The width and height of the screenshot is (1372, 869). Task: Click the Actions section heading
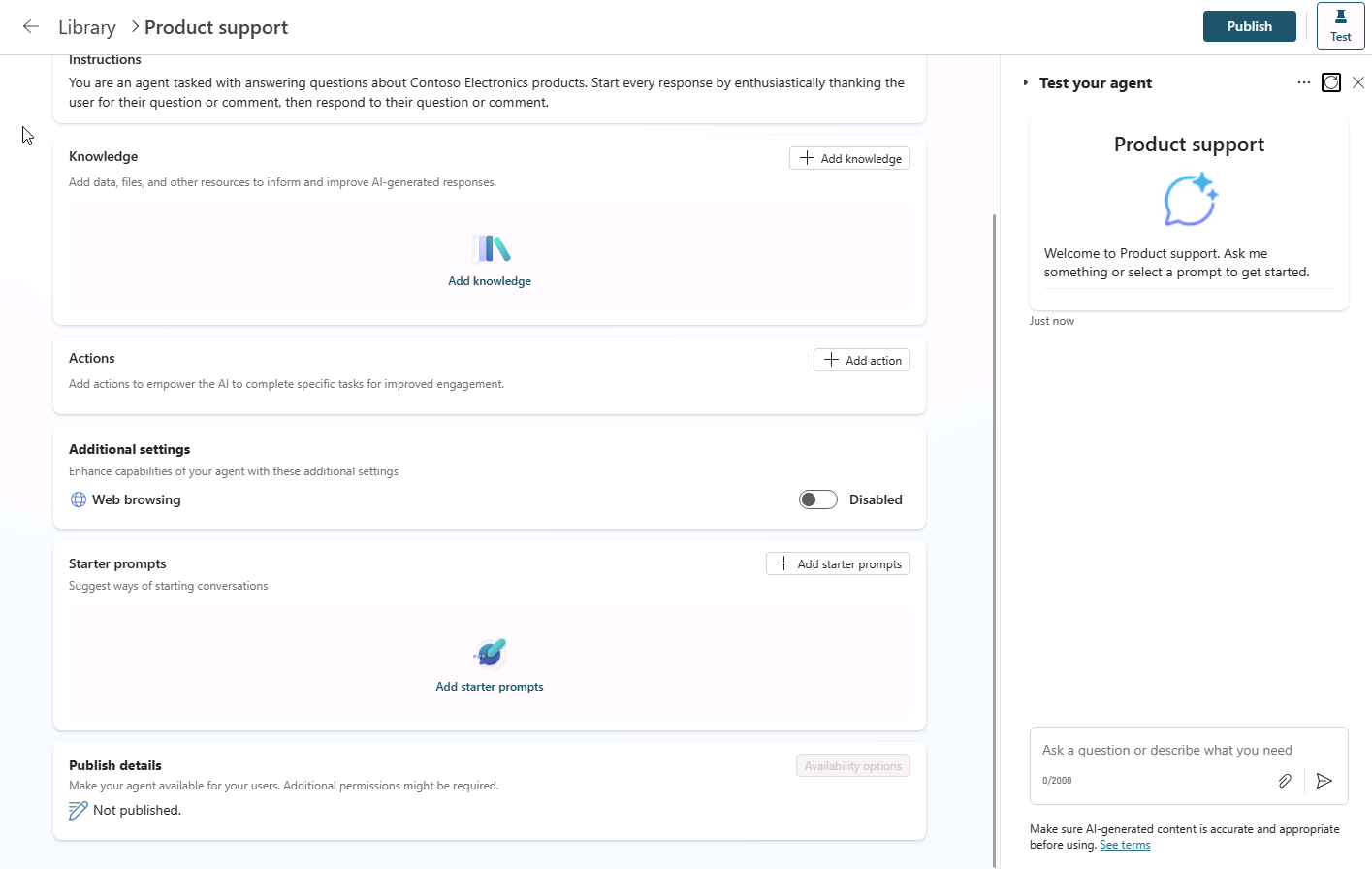pos(92,358)
